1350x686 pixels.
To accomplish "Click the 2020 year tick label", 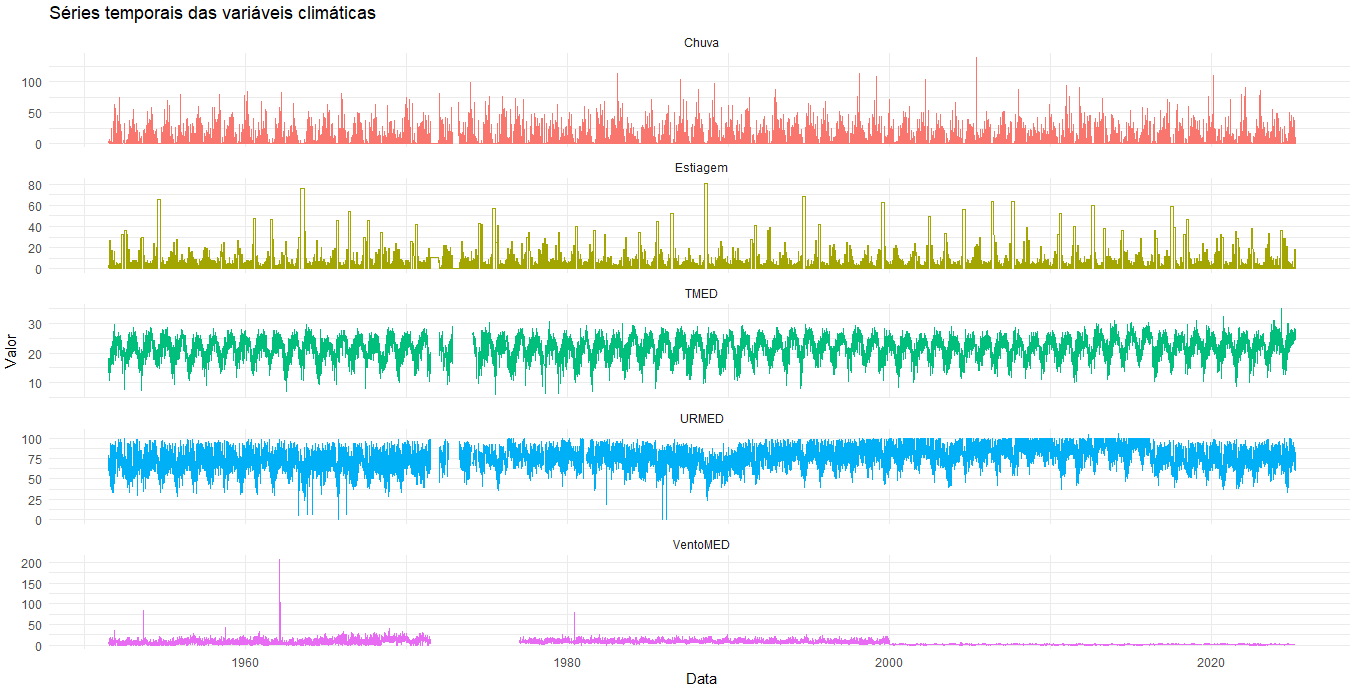I will click(1211, 662).
